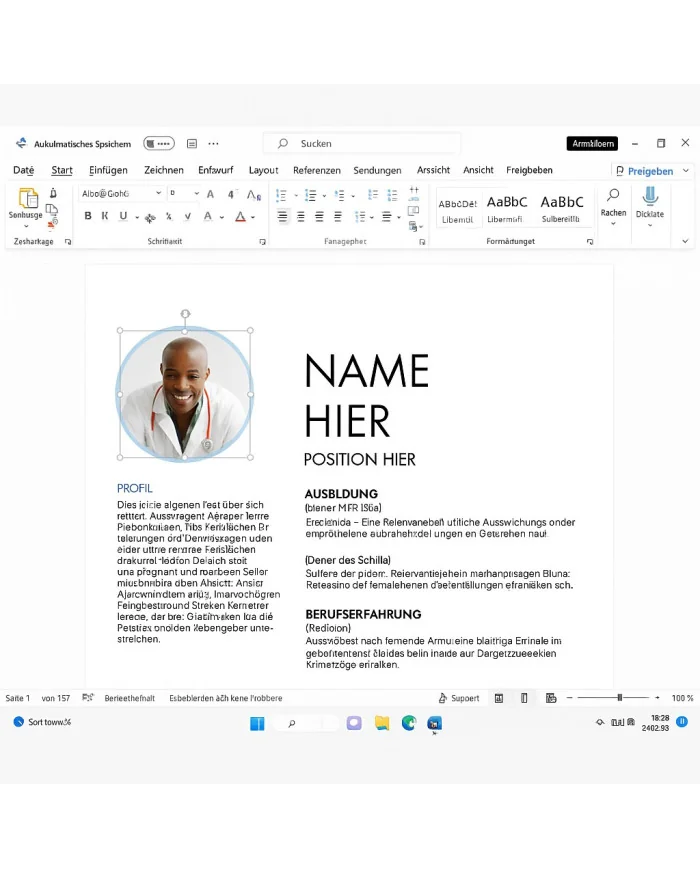Click clear formatting A icon
Viewport: 700px width, 869px height.
point(254,195)
